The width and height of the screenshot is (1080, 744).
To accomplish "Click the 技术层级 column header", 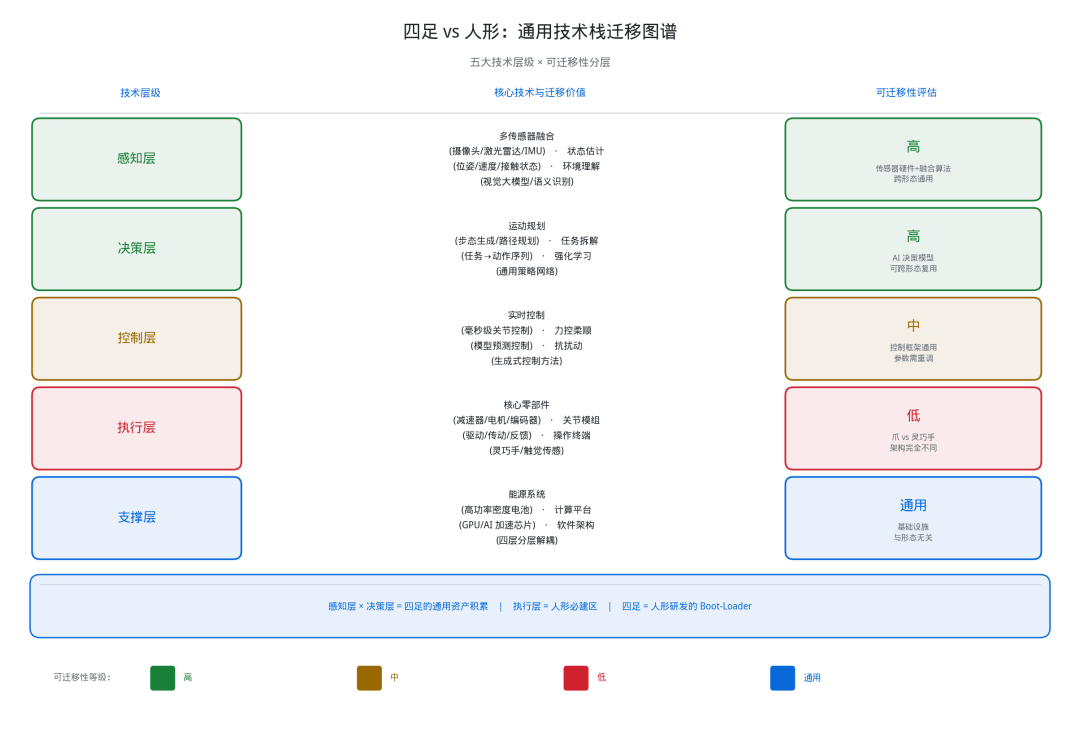I will pyautogui.click(x=141, y=92).
